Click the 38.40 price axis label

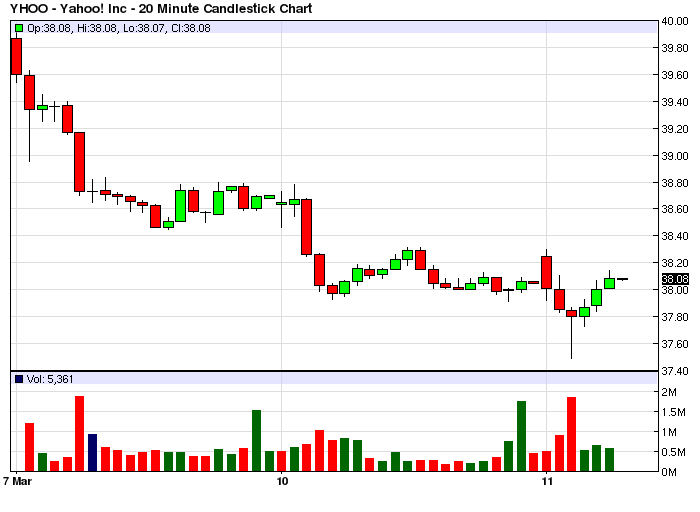(675, 236)
